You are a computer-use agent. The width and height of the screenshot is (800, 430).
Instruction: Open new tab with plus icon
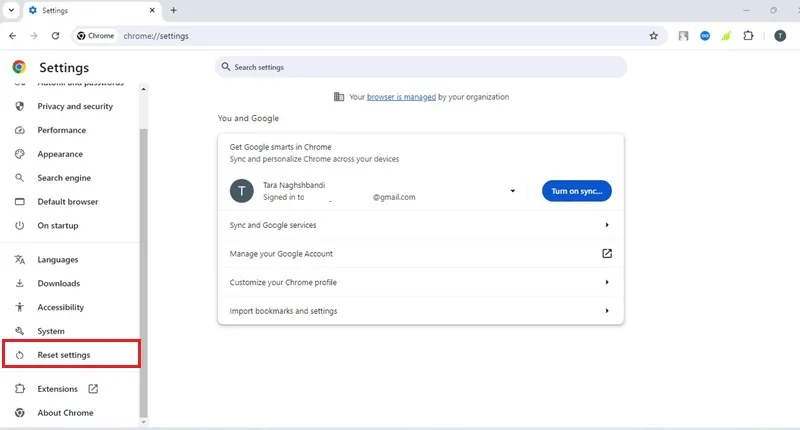click(173, 10)
